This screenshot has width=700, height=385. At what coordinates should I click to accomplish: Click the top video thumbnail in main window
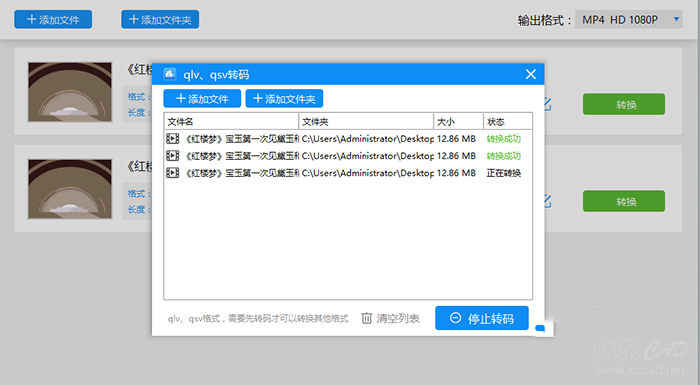[x=70, y=92]
